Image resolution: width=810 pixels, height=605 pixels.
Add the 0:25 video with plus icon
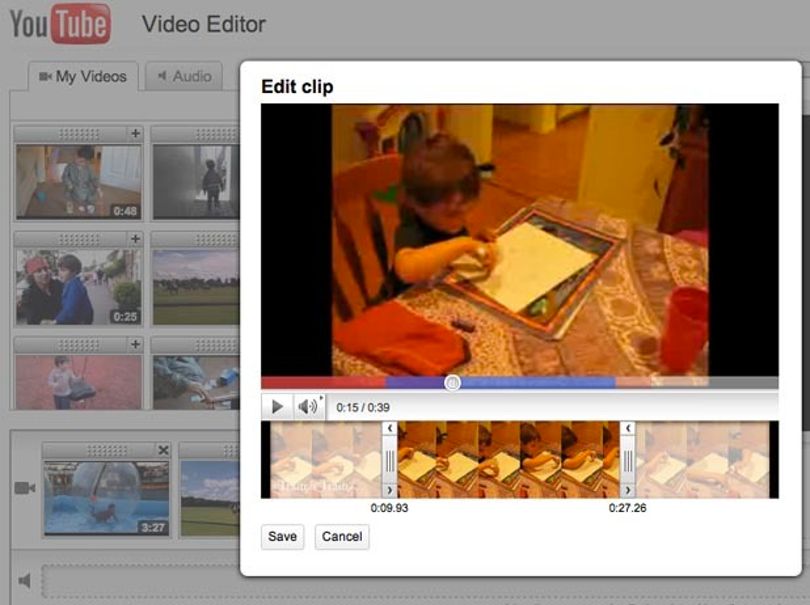click(135, 239)
